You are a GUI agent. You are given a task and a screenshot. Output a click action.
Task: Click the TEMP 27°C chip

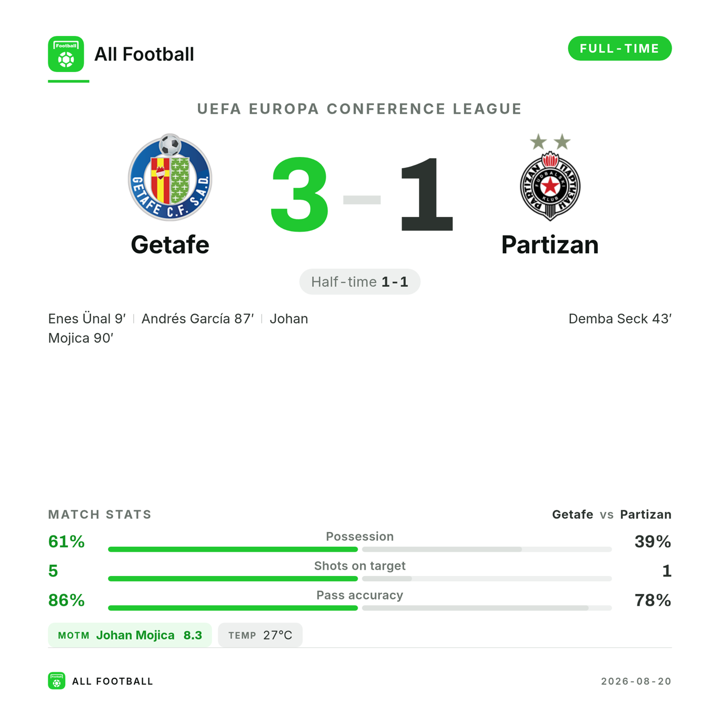(260, 635)
